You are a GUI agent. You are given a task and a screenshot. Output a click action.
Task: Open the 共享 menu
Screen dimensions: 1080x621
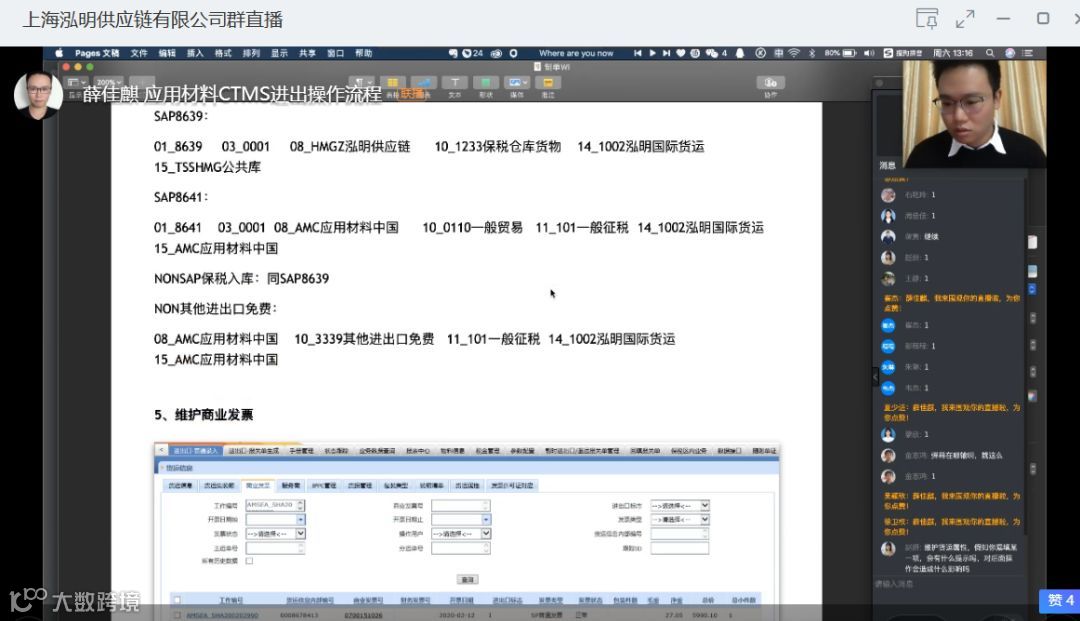coord(307,53)
